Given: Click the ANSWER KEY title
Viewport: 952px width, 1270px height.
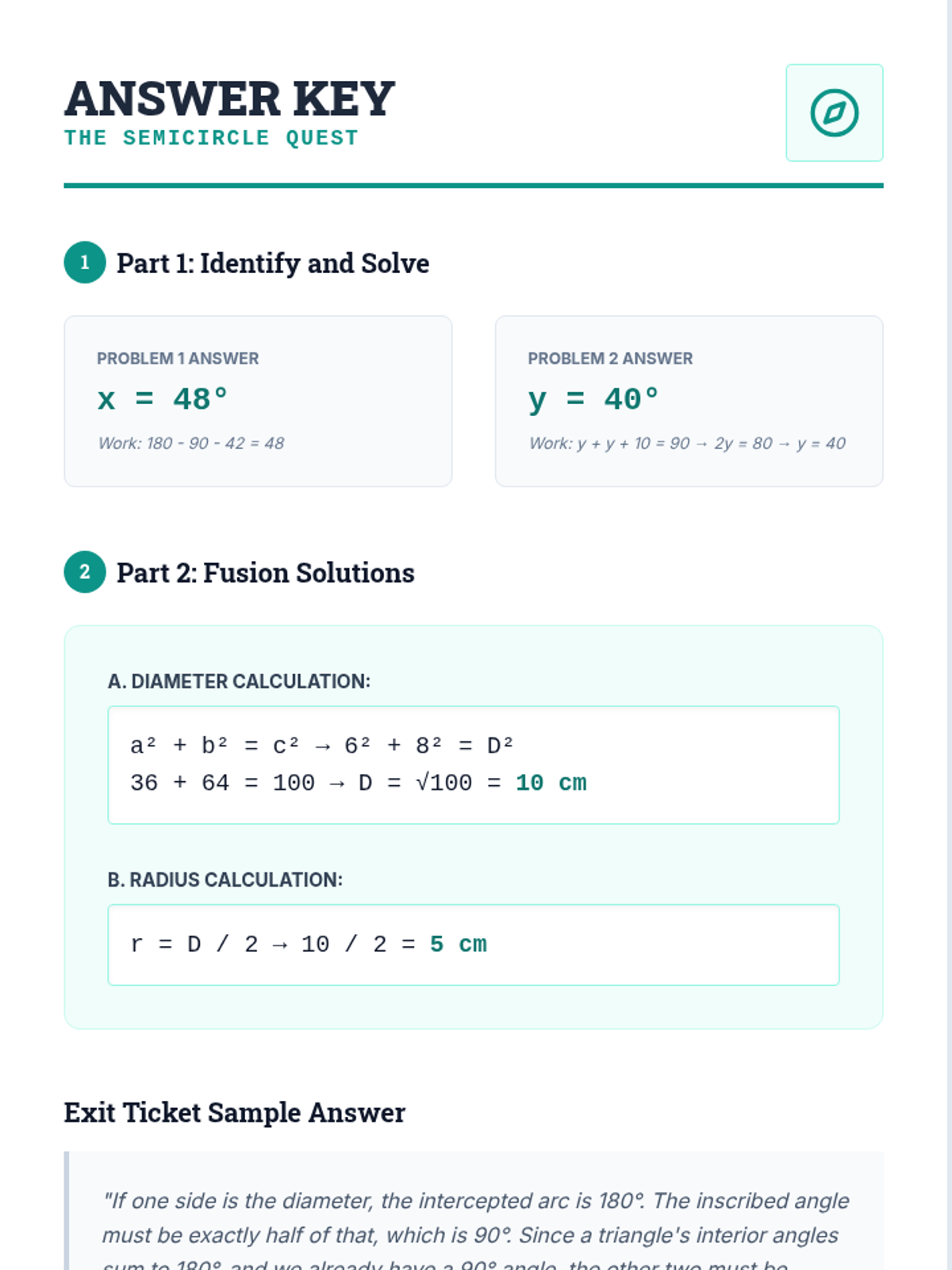Looking at the screenshot, I should tap(229, 98).
